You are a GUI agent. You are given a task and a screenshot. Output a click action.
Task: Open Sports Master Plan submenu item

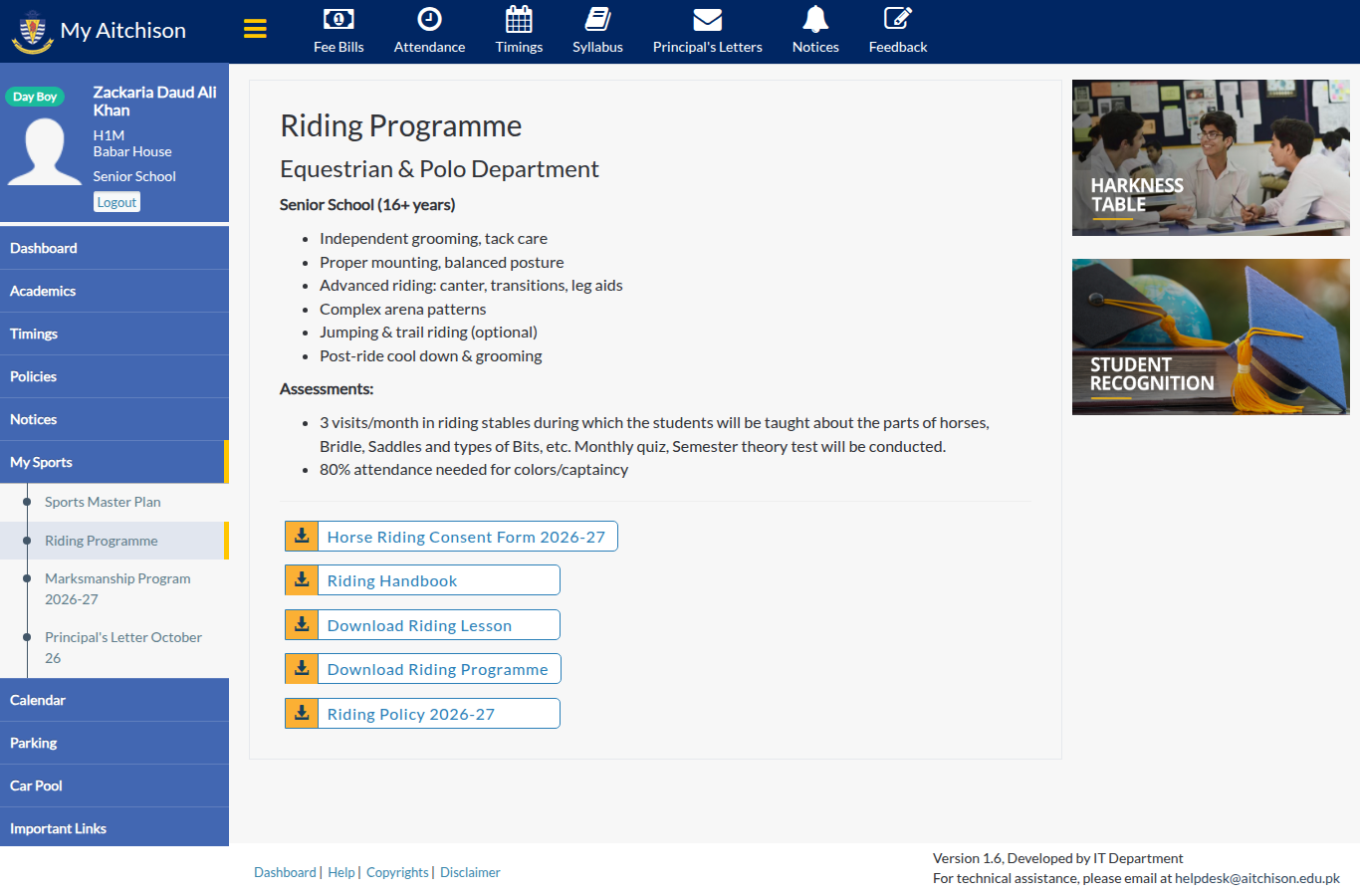(x=114, y=502)
